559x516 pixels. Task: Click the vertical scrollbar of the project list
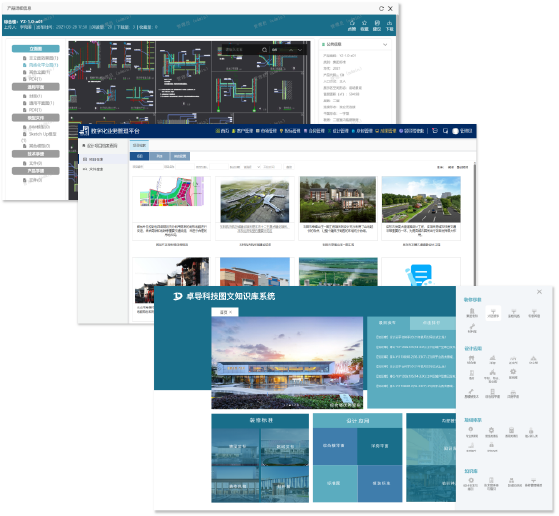tap(475, 224)
